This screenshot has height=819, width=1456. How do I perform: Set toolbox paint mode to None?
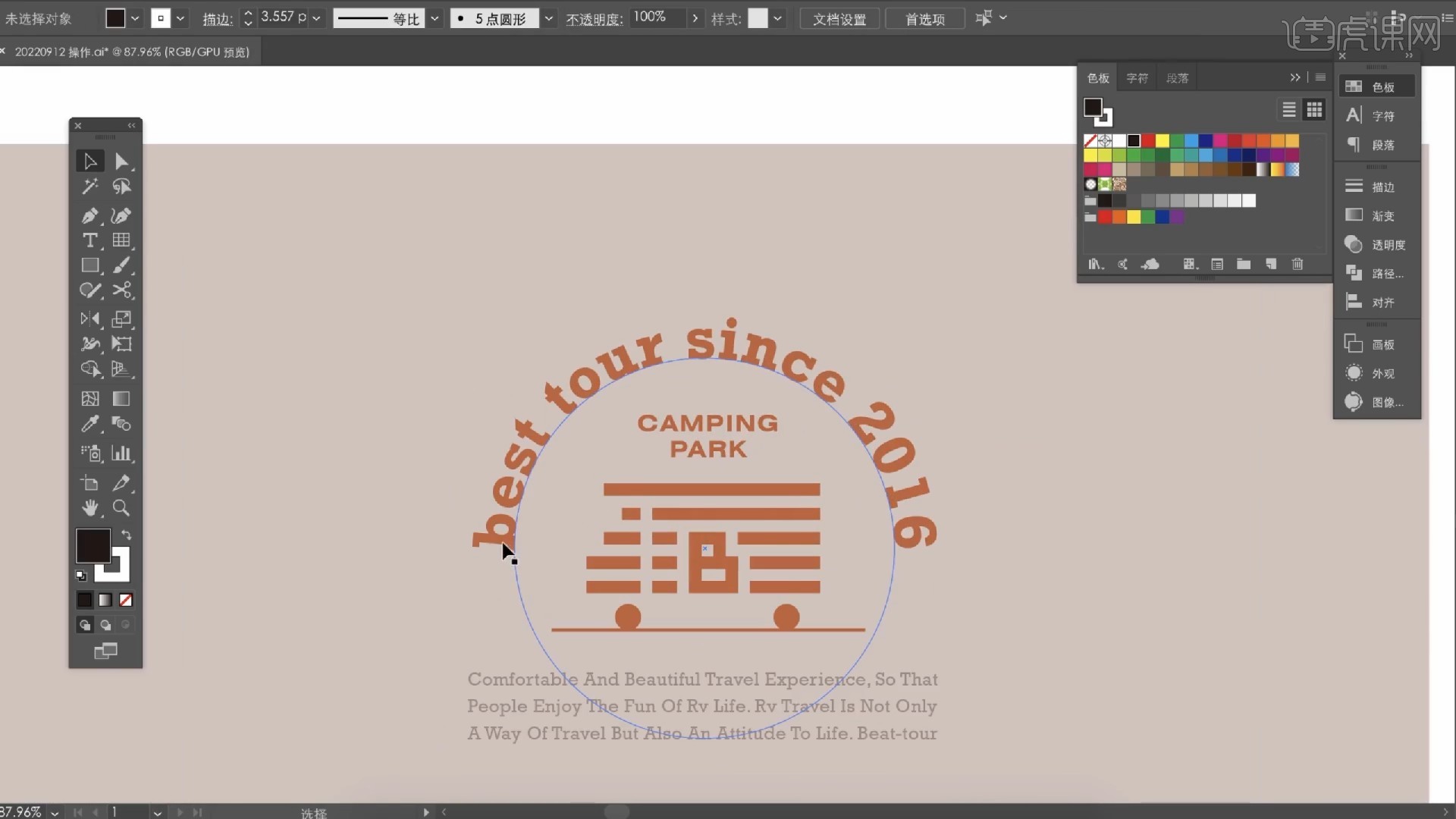pyautogui.click(x=126, y=600)
